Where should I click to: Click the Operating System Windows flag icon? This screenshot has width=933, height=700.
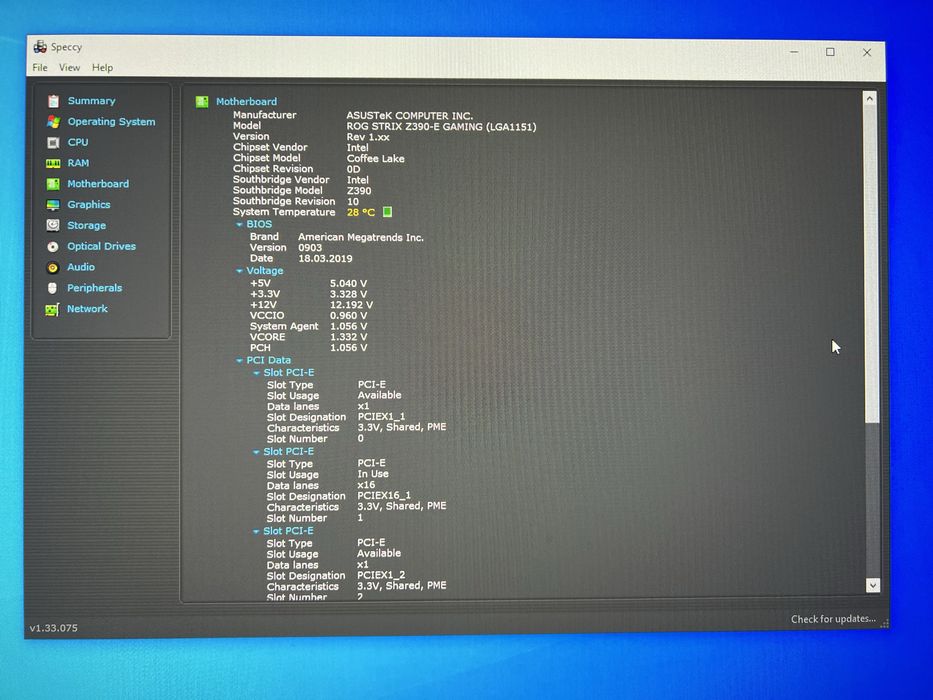(x=54, y=121)
